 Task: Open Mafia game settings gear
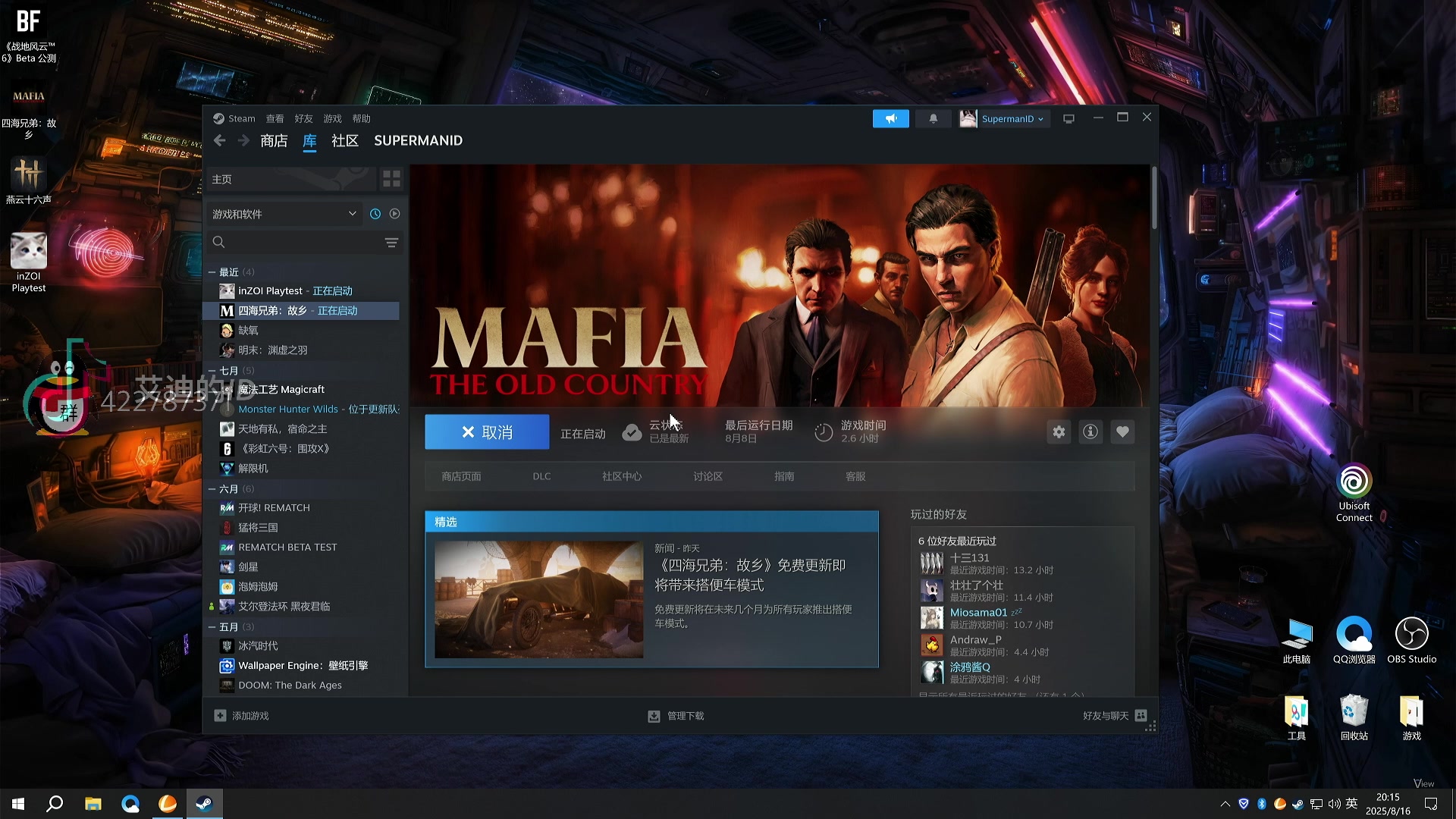(x=1059, y=432)
